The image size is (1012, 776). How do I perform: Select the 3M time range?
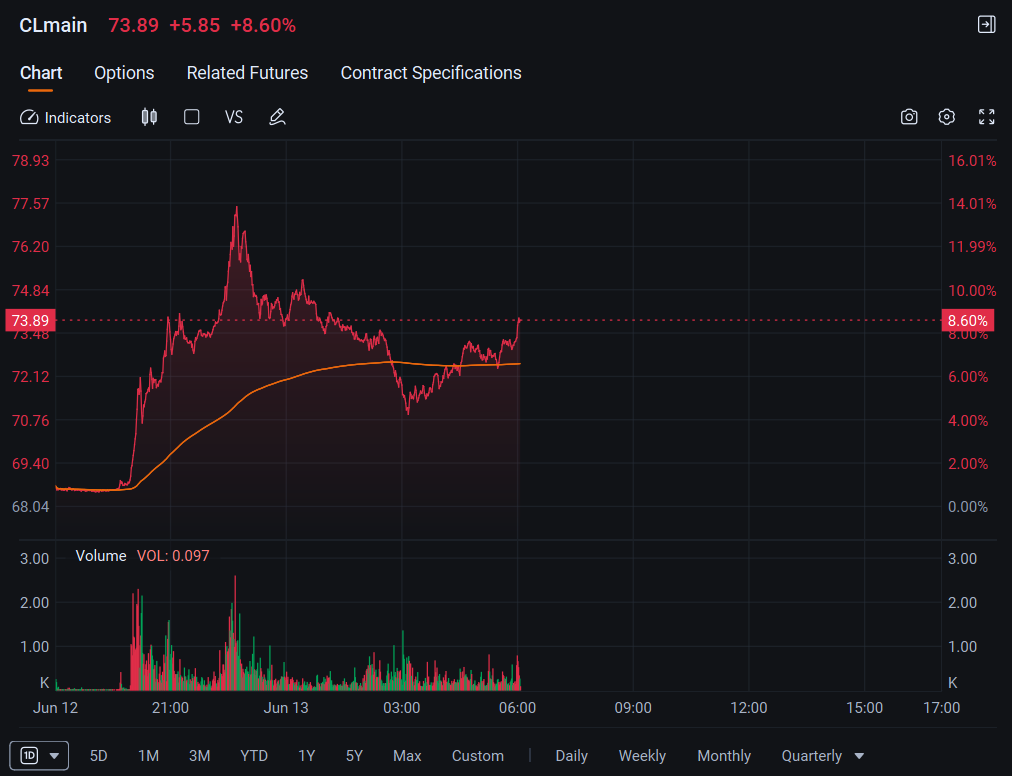click(x=199, y=756)
